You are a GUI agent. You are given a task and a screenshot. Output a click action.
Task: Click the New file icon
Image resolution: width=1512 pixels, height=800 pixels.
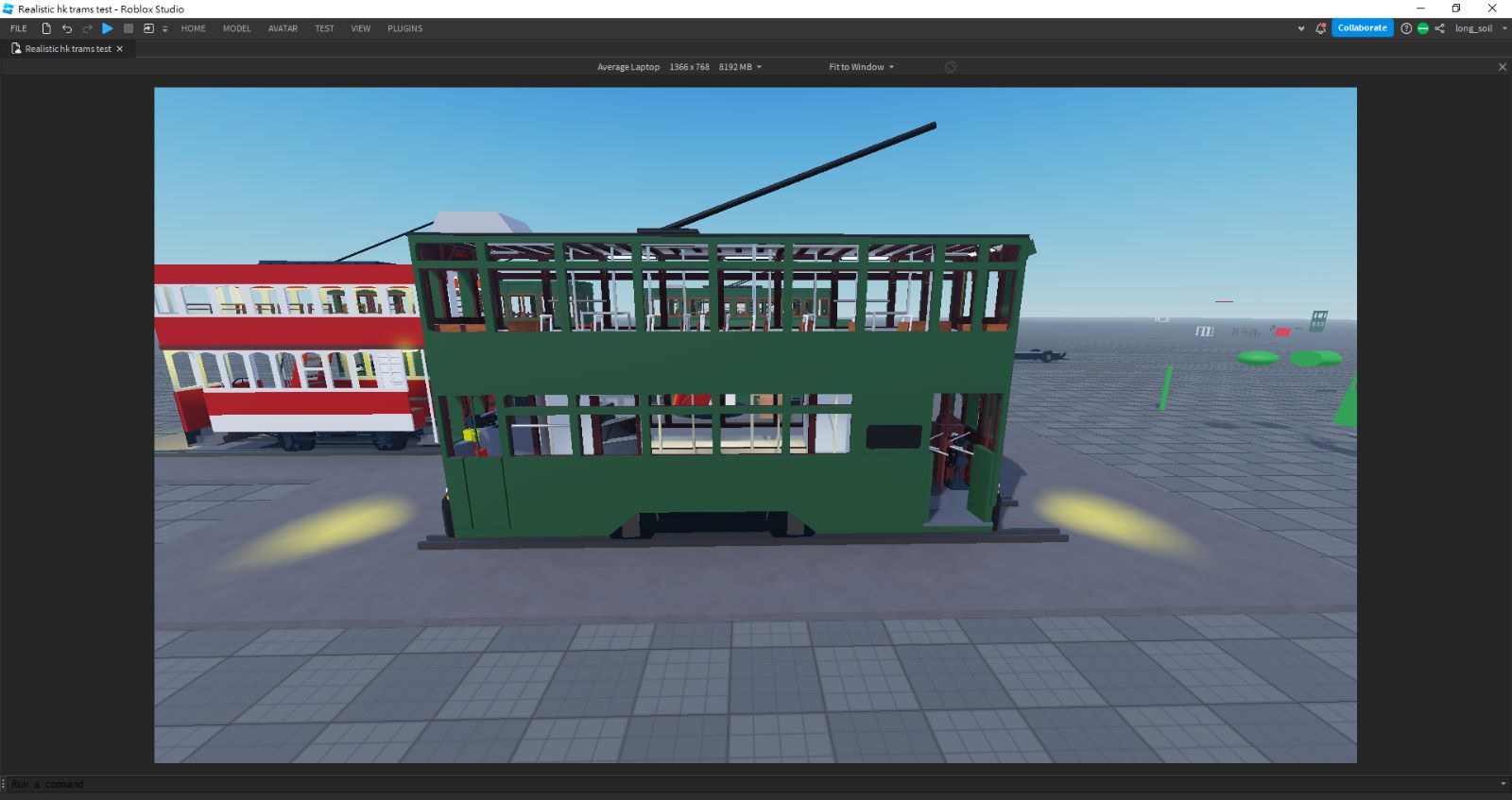[x=46, y=28]
